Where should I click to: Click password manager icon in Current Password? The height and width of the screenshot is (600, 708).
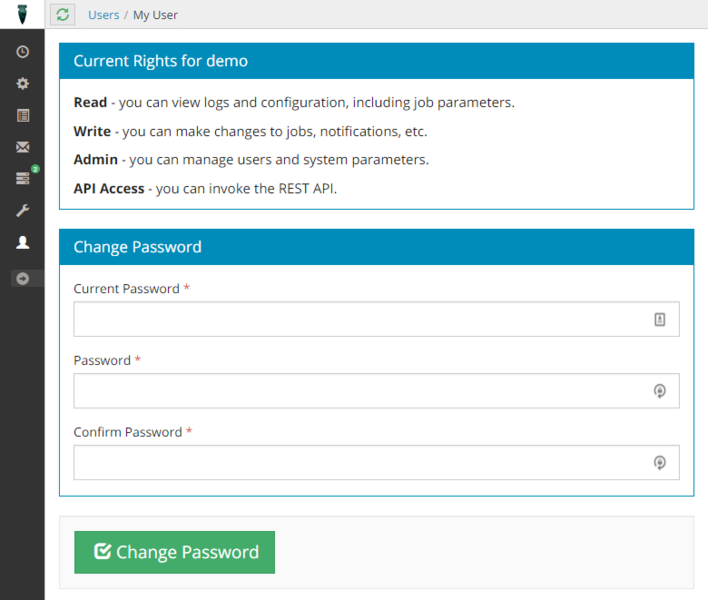coord(660,319)
